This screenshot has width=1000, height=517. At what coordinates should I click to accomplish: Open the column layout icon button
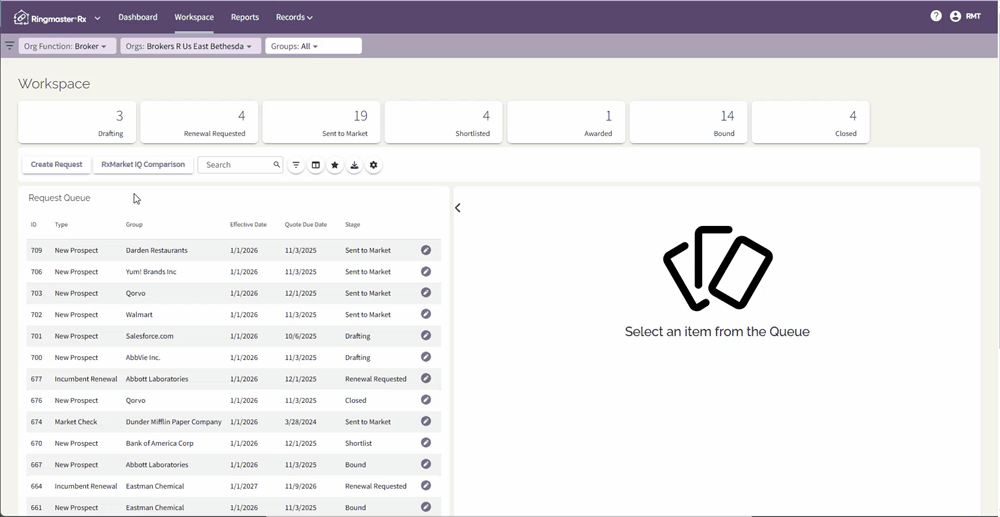[315, 165]
